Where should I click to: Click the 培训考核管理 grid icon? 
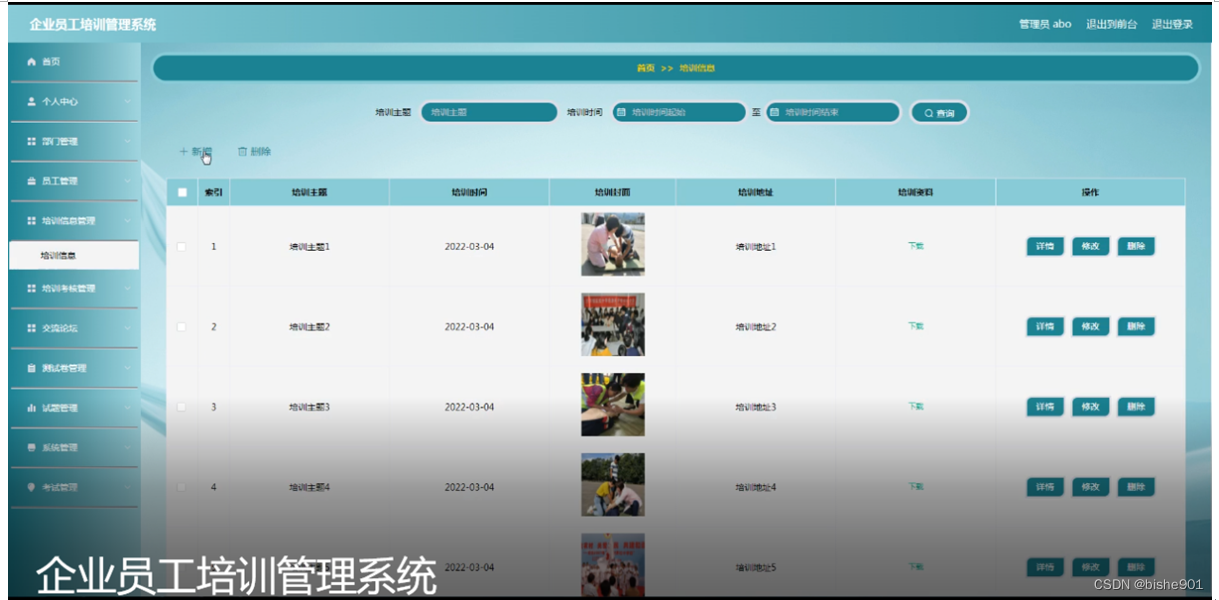pyautogui.click(x=31, y=288)
